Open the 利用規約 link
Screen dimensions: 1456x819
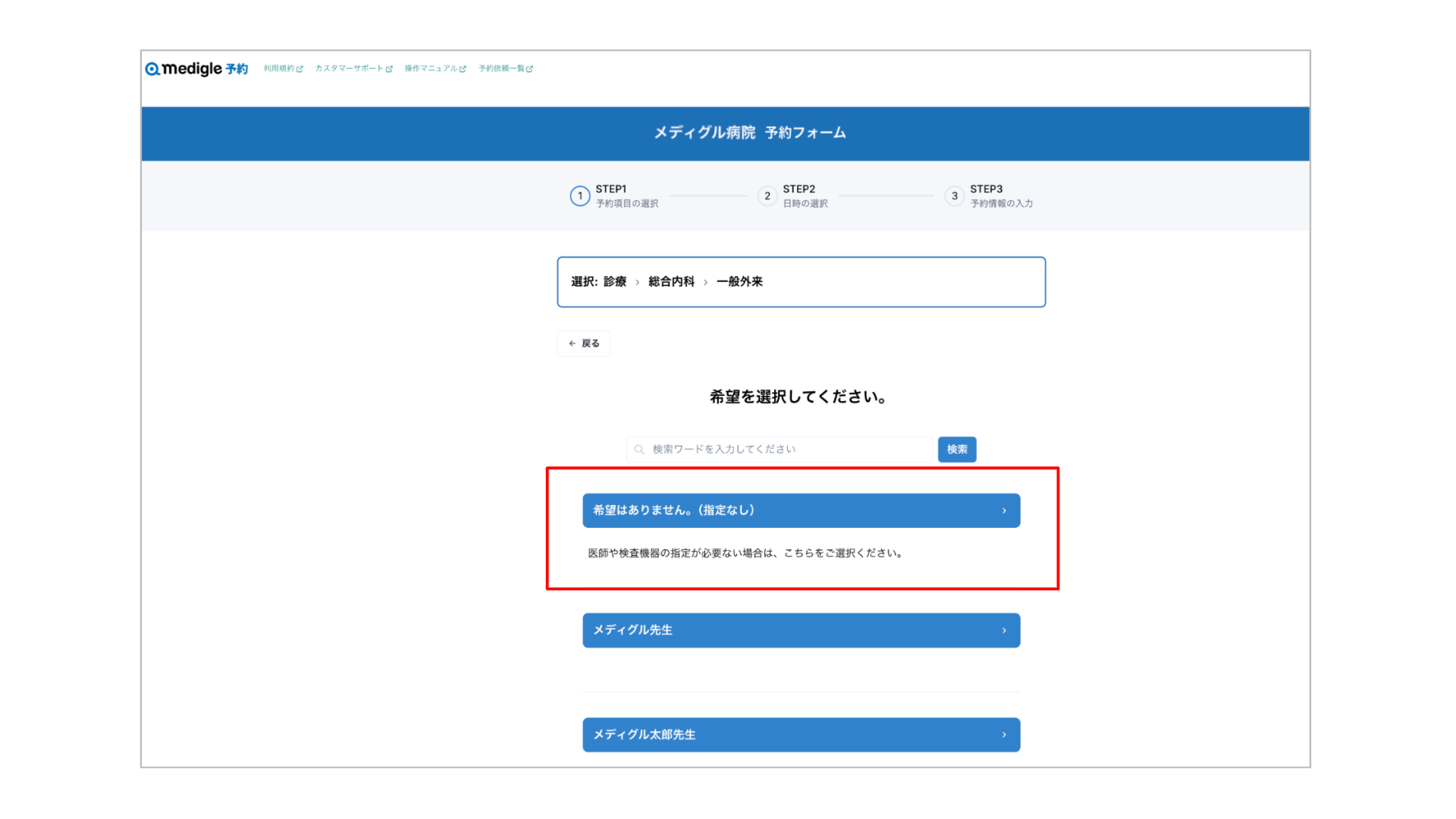pyautogui.click(x=278, y=69)
